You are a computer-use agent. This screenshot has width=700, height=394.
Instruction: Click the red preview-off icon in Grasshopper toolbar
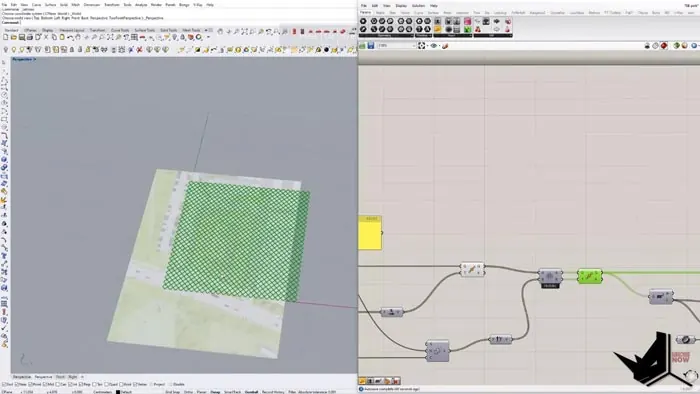point(664,46)
